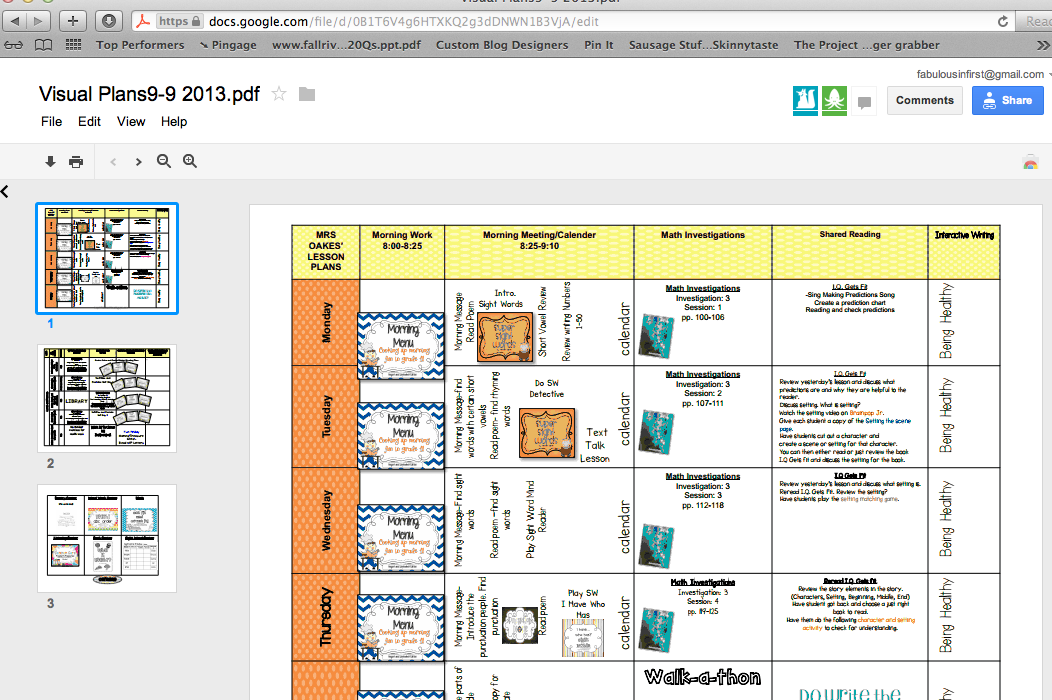Screen dimensions: 1052x700
Task: Open the browser downloads icon
Action: (109, 21)
